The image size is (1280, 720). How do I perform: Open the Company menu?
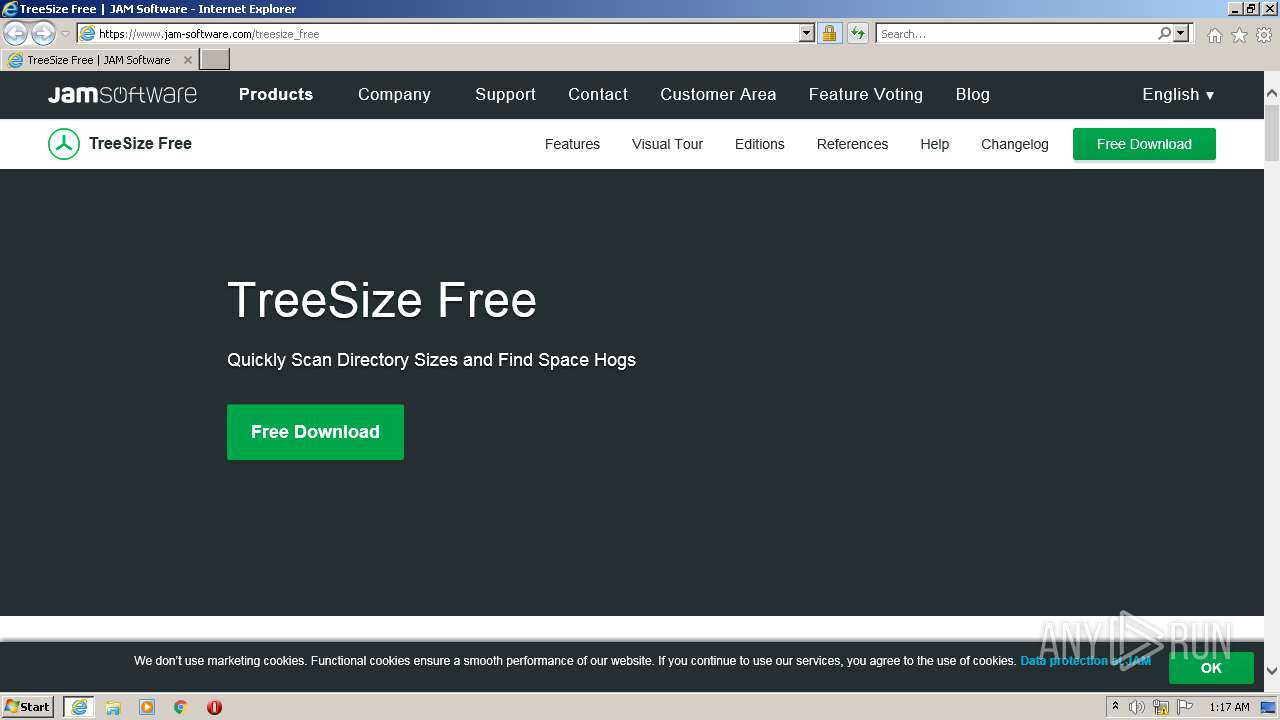394,94
